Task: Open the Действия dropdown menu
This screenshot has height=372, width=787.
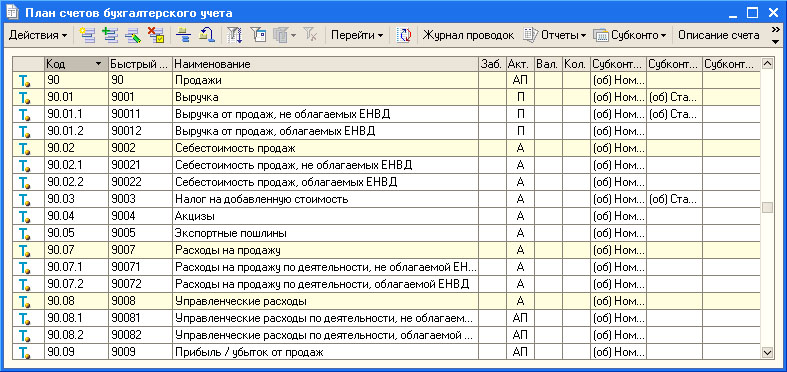Action: [38, 35]
